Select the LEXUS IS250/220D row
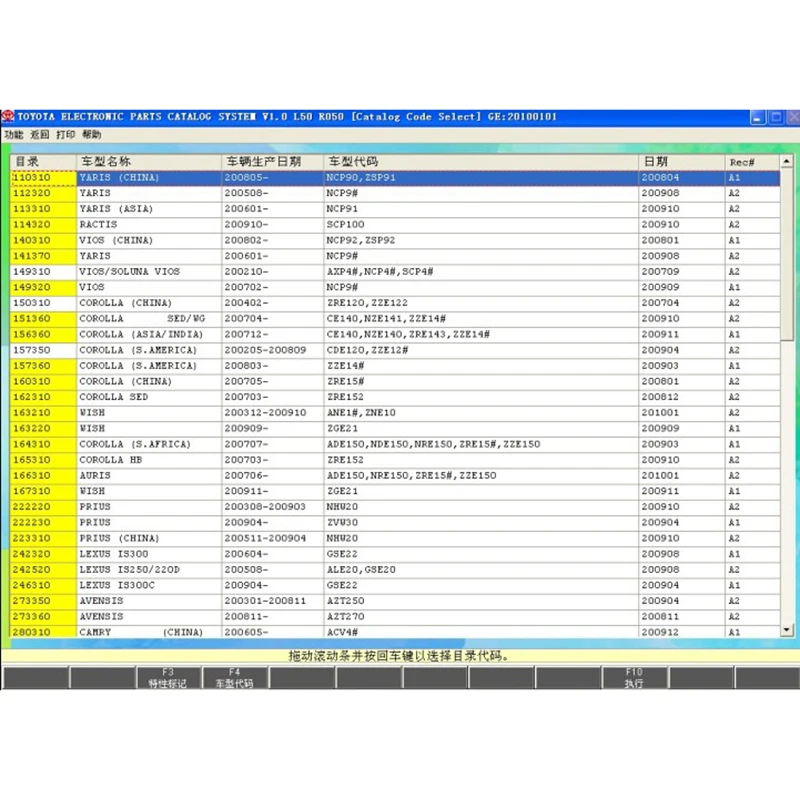The height and width of the screenshot is (800, 800). coord(395,570)
